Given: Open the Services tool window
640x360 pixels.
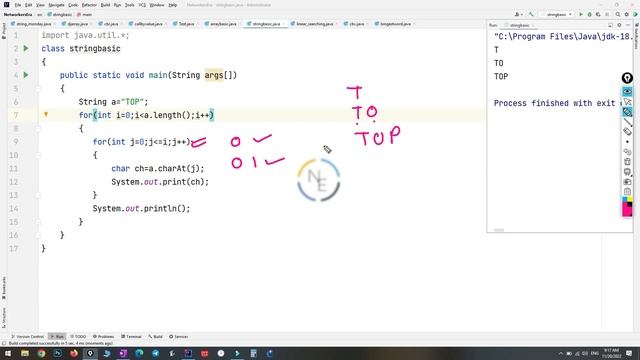Looking at the screenshot, I should pyautogui.click(x=179, y=337).
